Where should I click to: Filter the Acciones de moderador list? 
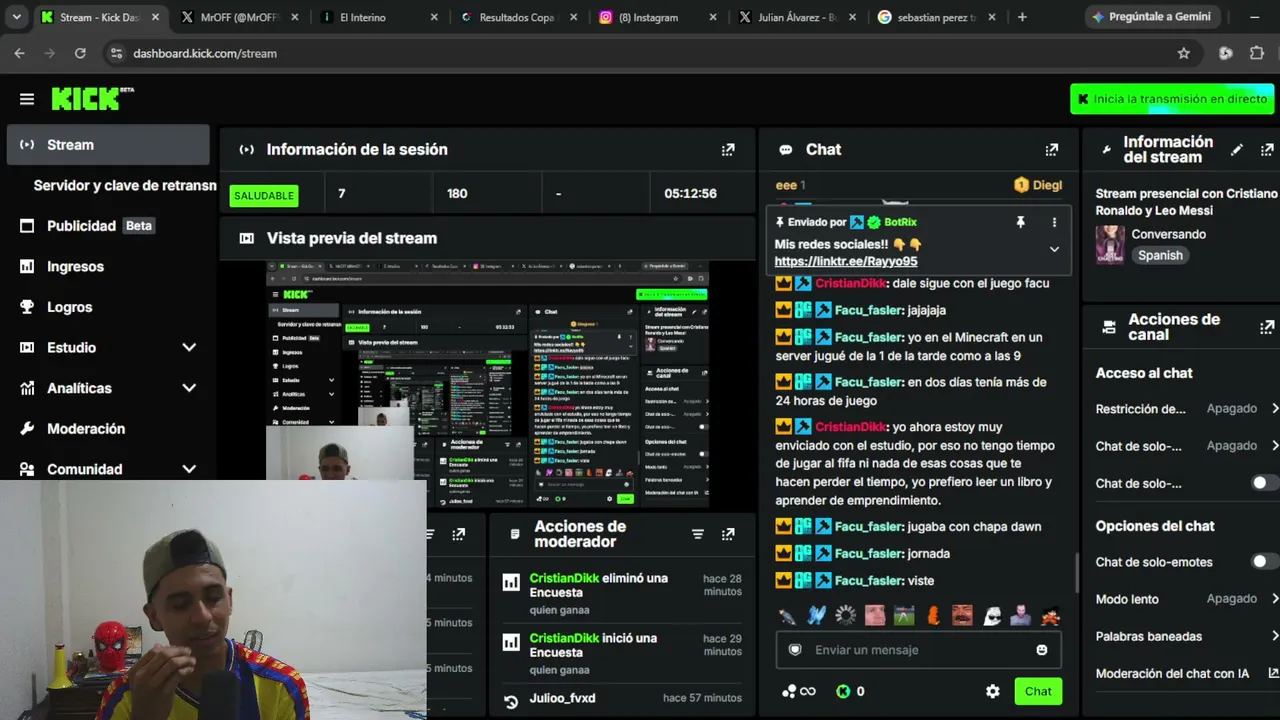tap(698, 534)
